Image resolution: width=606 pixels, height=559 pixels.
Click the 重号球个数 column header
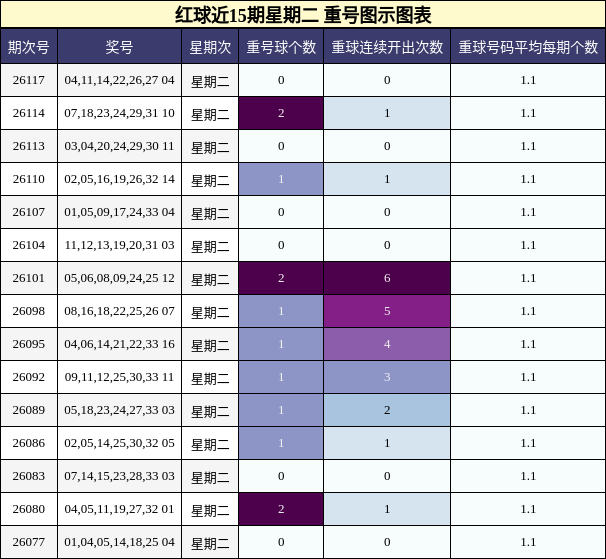point(281,47)
